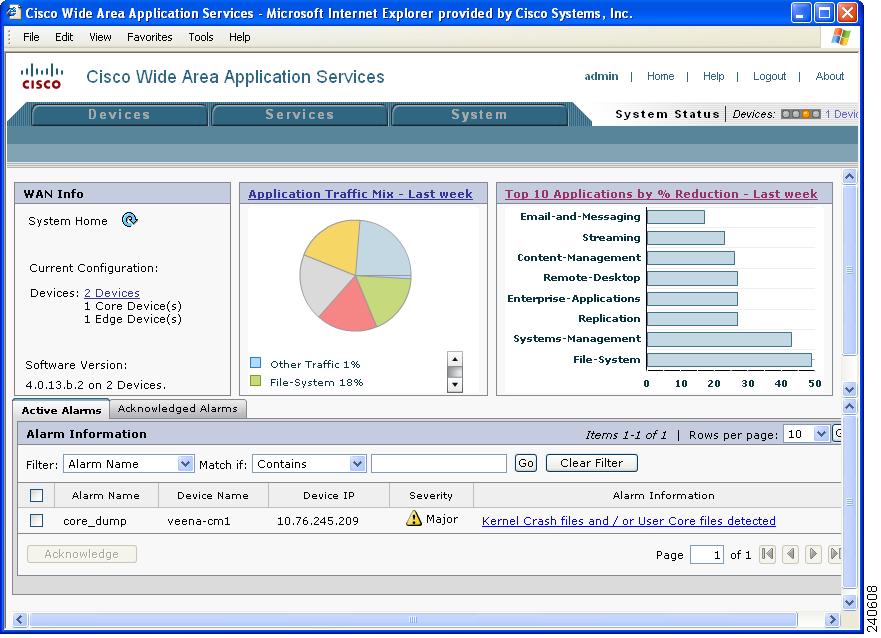Open the File menu

click(31, 37)
